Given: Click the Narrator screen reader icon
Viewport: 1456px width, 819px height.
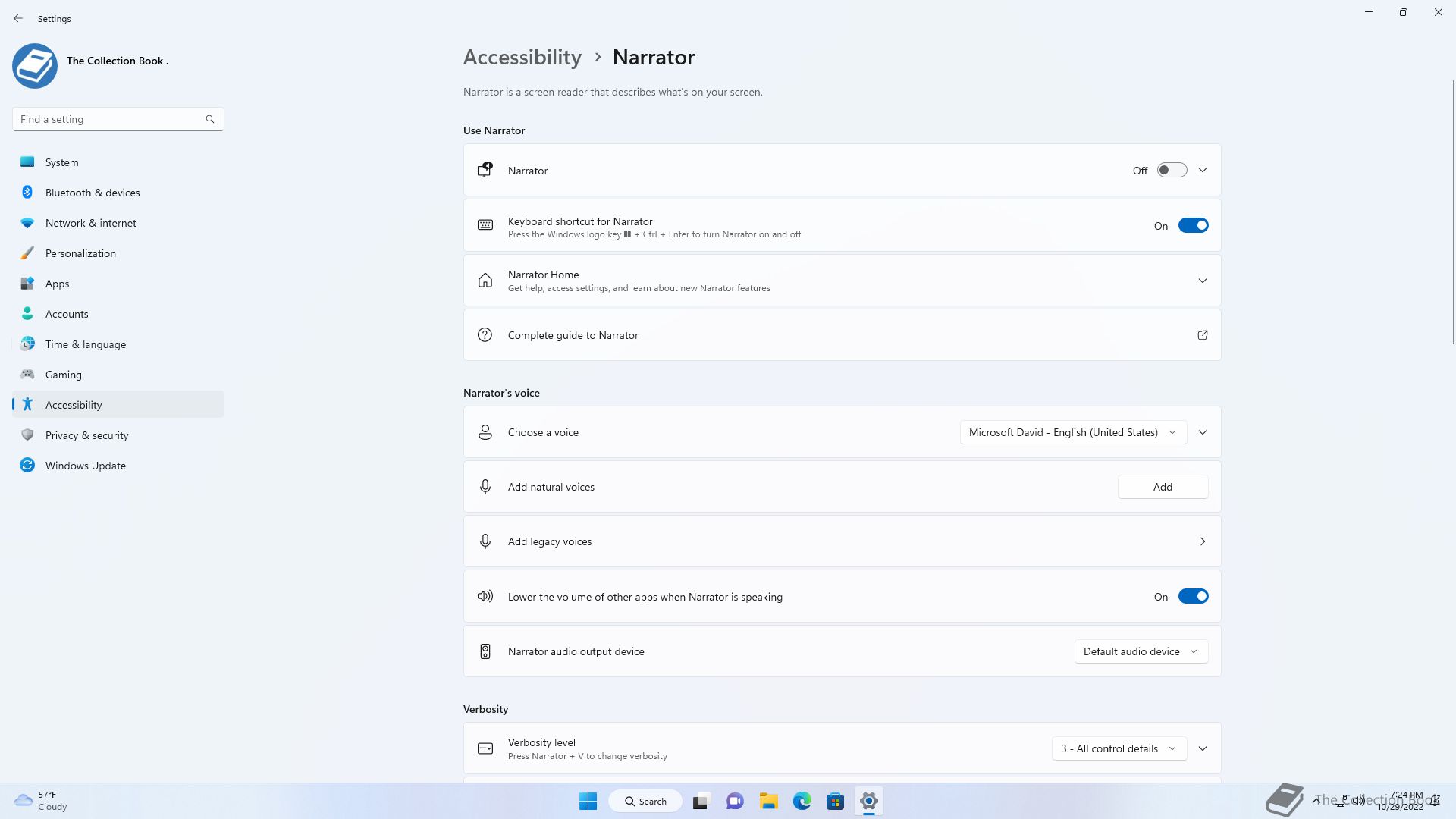Looking at the screenshot, I should [x=485, y=171].
